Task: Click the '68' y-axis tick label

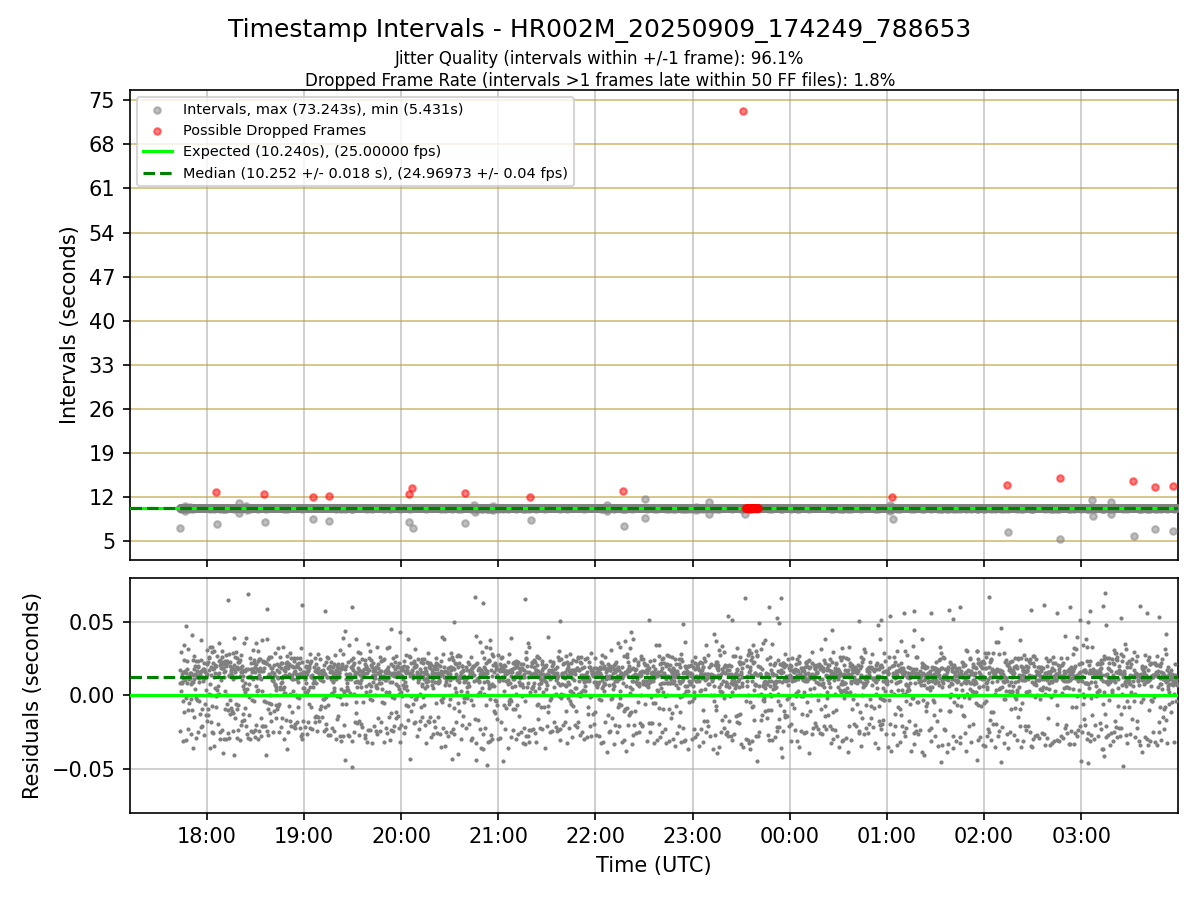Action: click(x=101, y=144)
